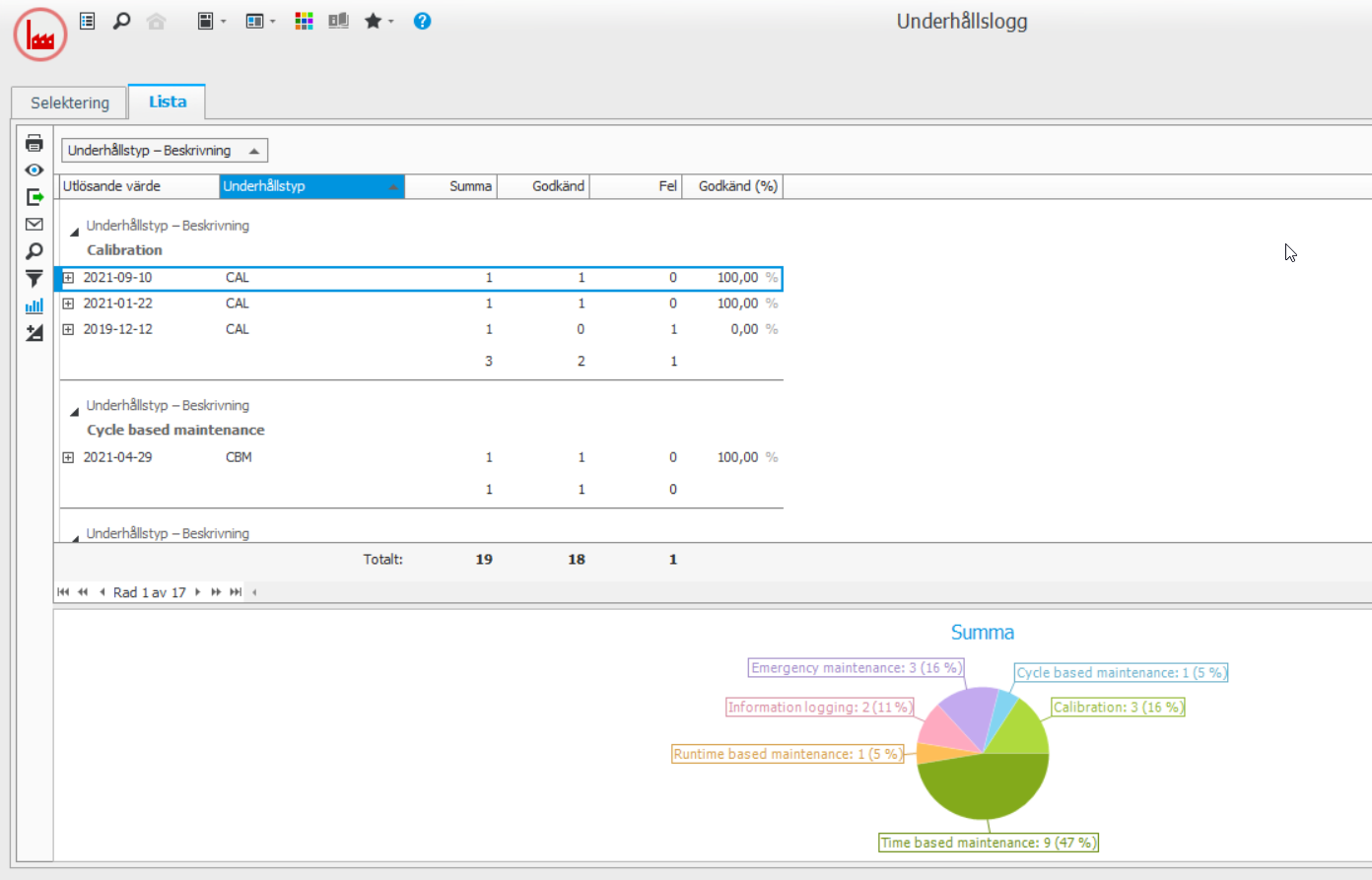The height and width of the screenshot is (880, 1372).
Task: Expand the 2021-01-22 CAL row
Action: click(x=68, y=304)
